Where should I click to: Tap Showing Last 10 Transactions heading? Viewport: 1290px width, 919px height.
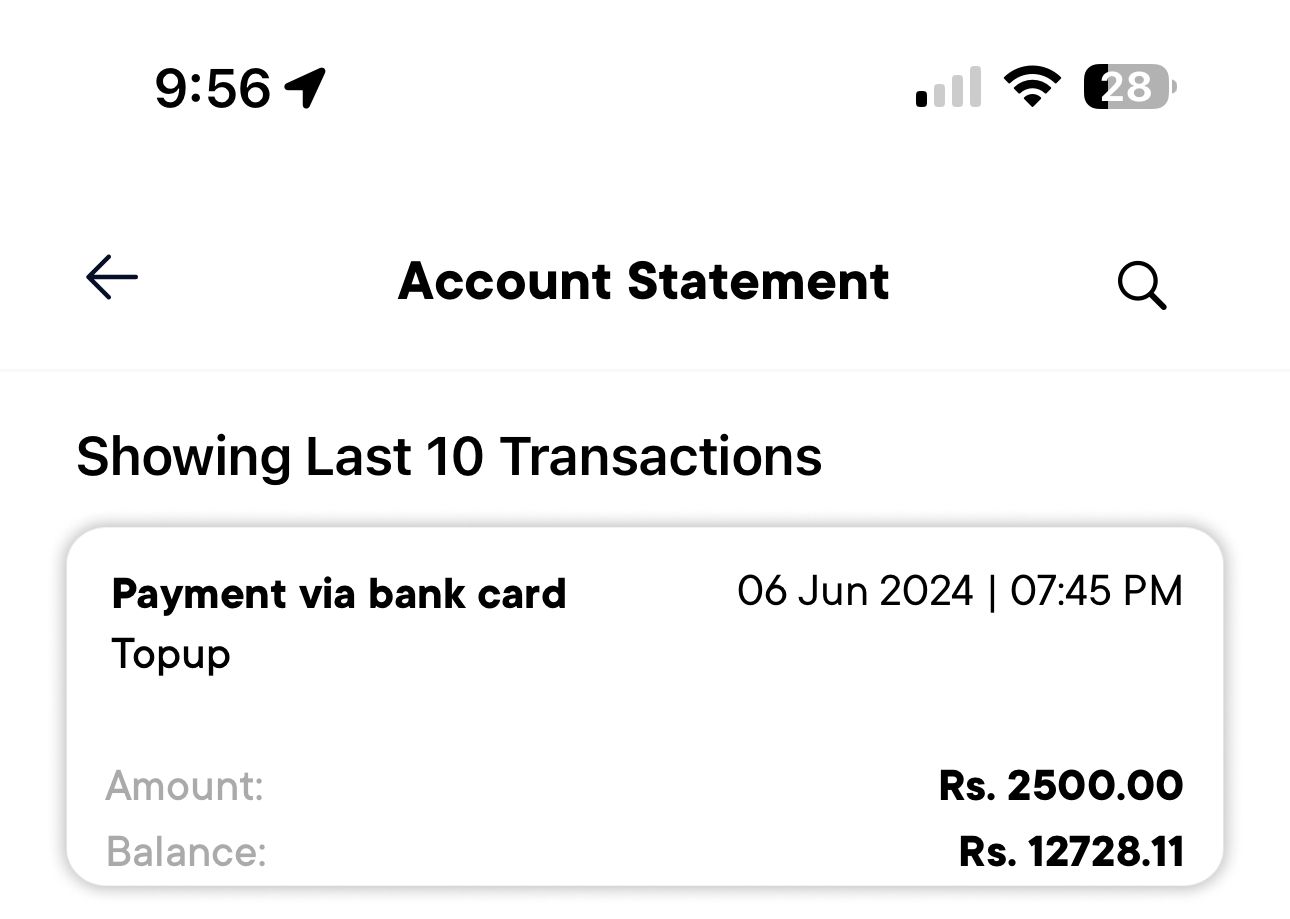pyautogui.click(x=449, y=457)
